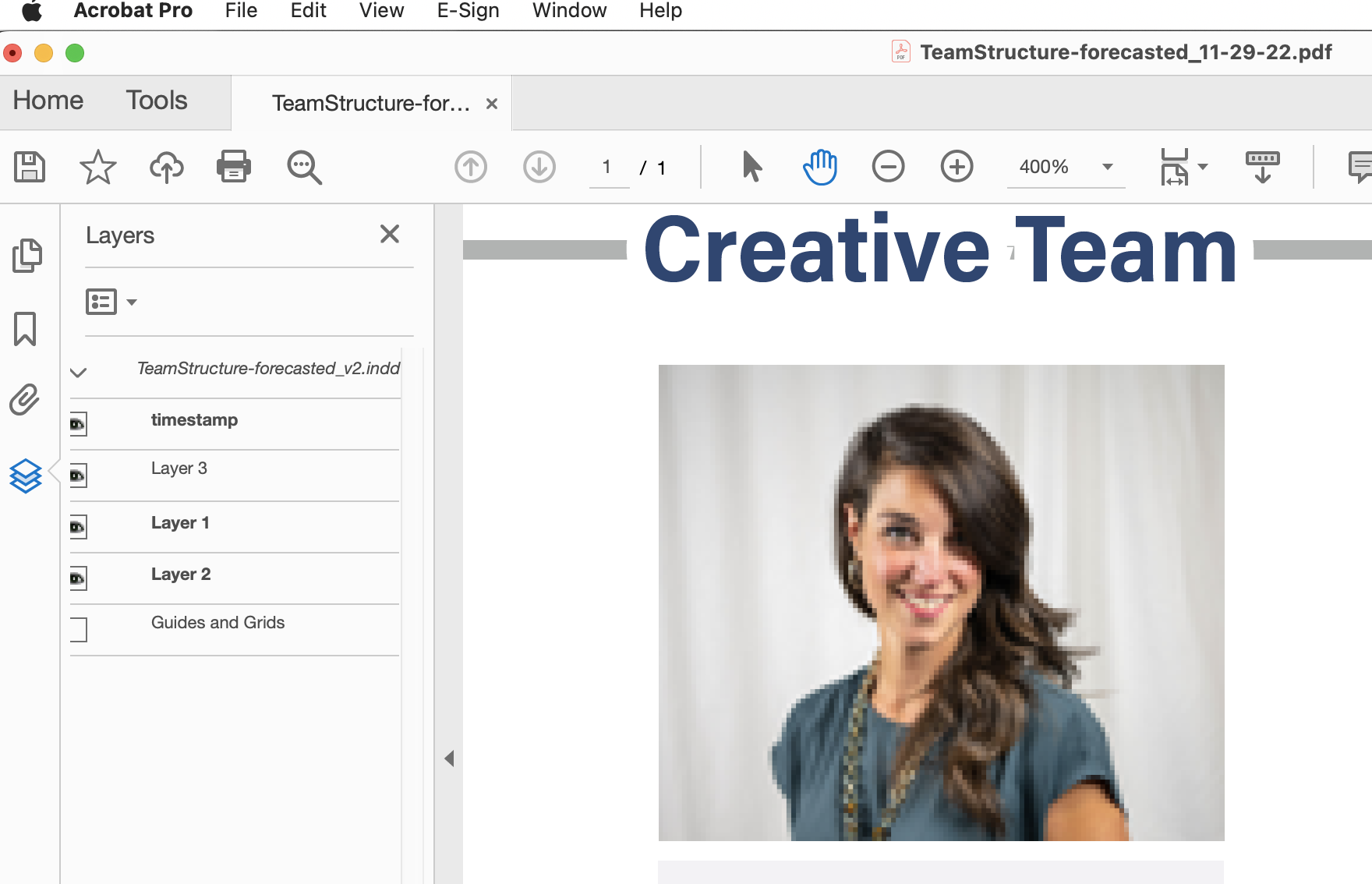The width and height of the screenshot is (1372, 884).
Task: Collapse the TeamStructure-forecasted_v2.indd layer tree
Action: click(78, 372)
